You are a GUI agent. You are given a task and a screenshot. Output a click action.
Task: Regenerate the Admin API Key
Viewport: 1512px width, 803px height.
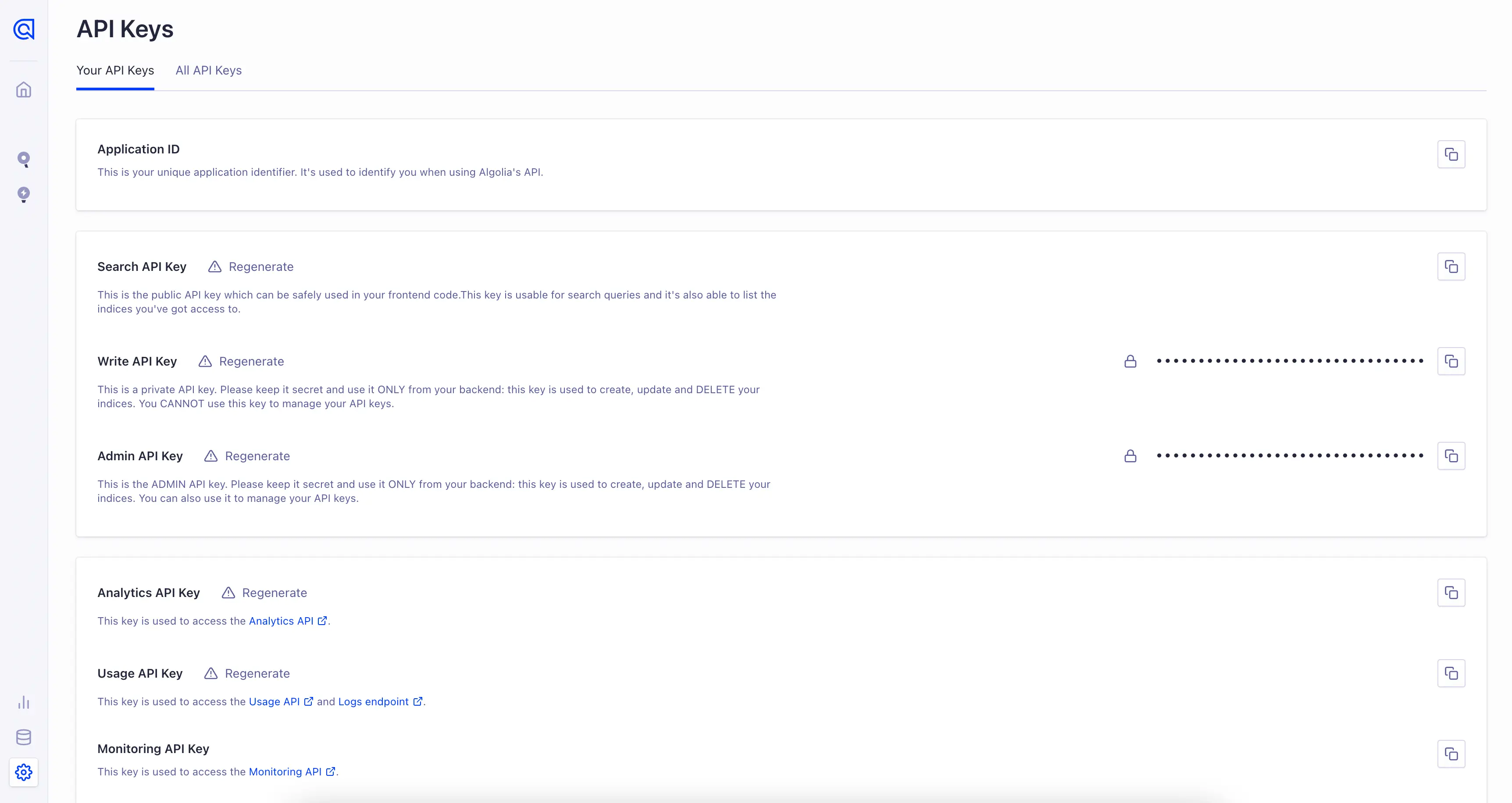click(x=257, y=456)
